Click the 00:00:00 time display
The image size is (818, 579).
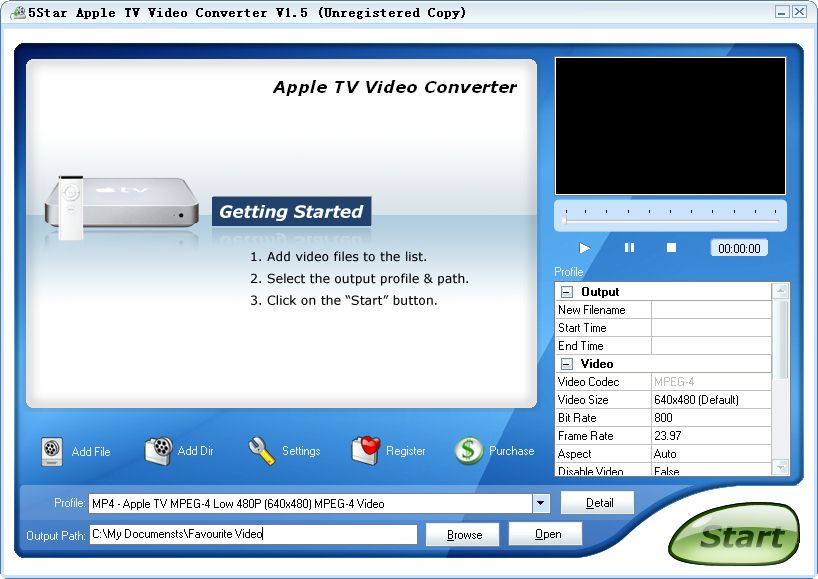[739, 248]
